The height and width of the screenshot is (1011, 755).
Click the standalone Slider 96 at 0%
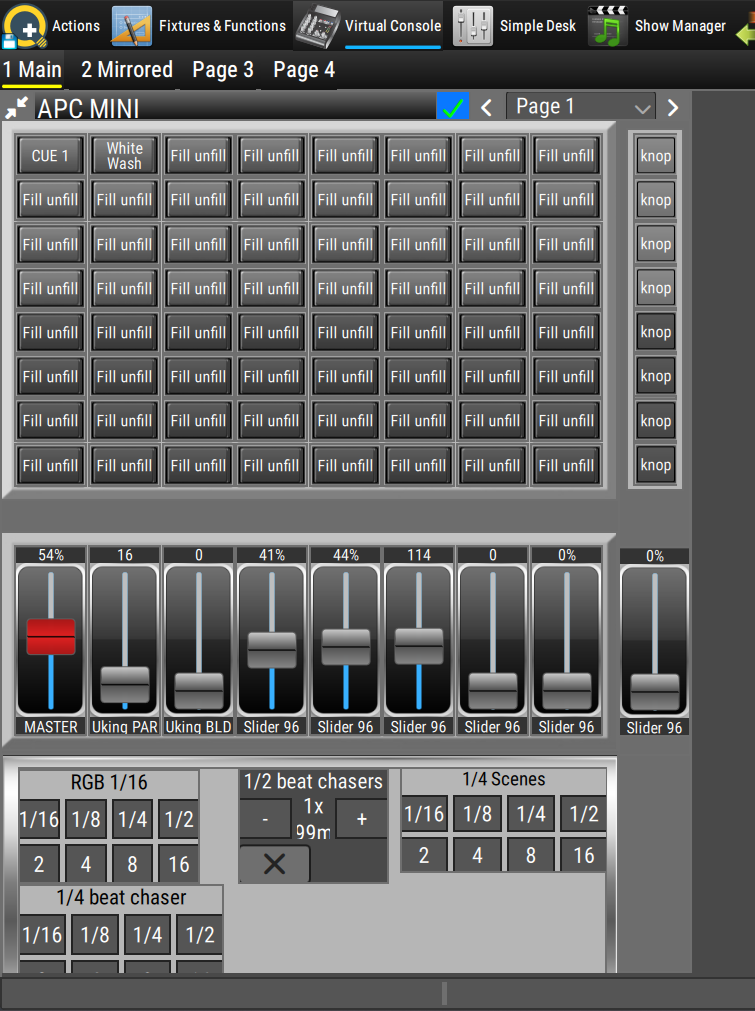click(655, 692)
